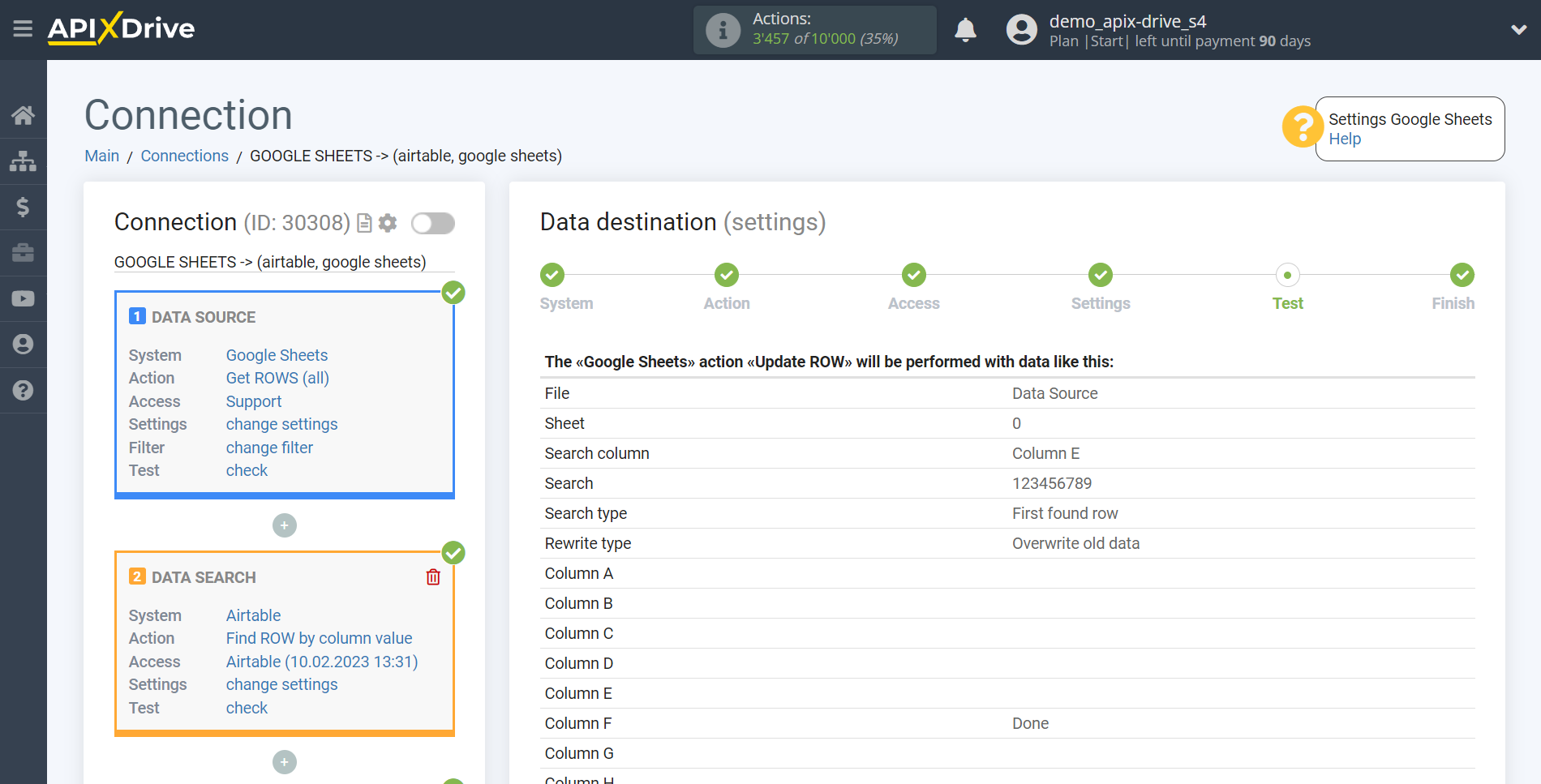
Task: Click Support access link
Action: [253, 401]
